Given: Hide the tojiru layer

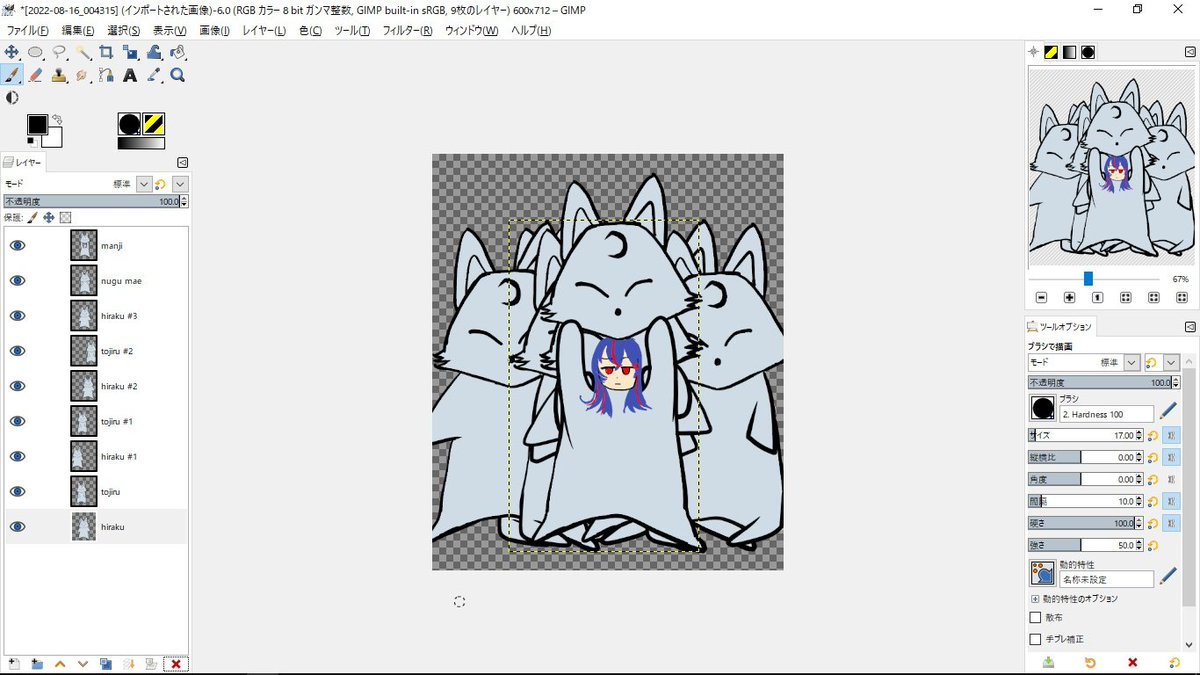Looking at the screenshot, I should [17, 491].
